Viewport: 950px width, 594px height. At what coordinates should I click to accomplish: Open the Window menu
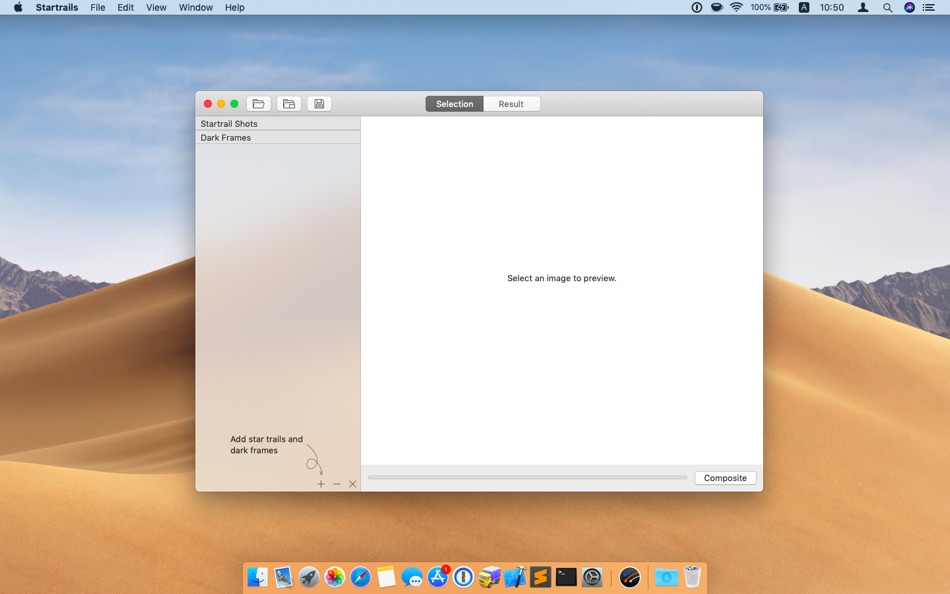pyautogui.click(x=195, y=7)
